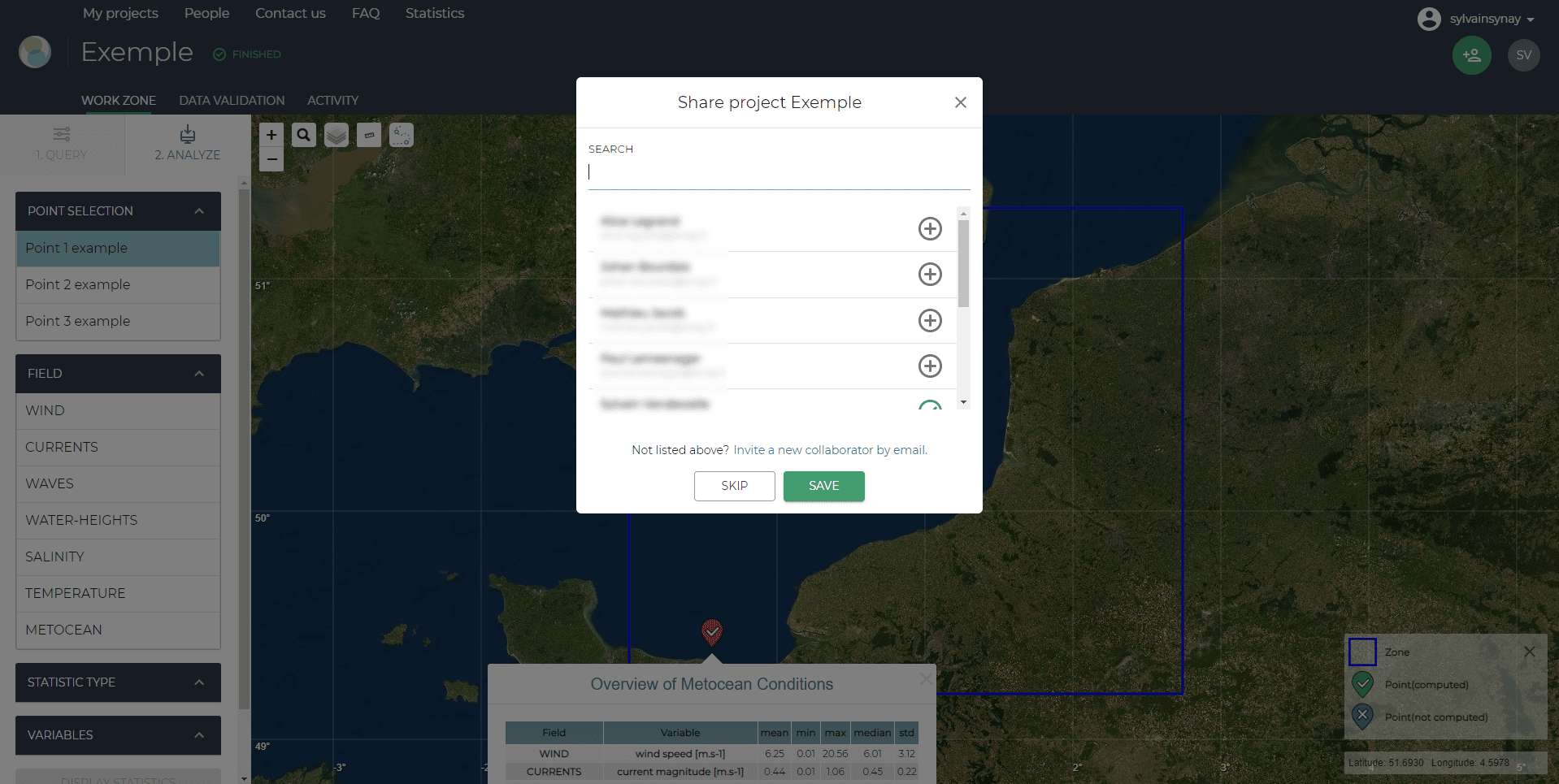Click the account profile icon
1559x784 pixels.
point(1429,19)
